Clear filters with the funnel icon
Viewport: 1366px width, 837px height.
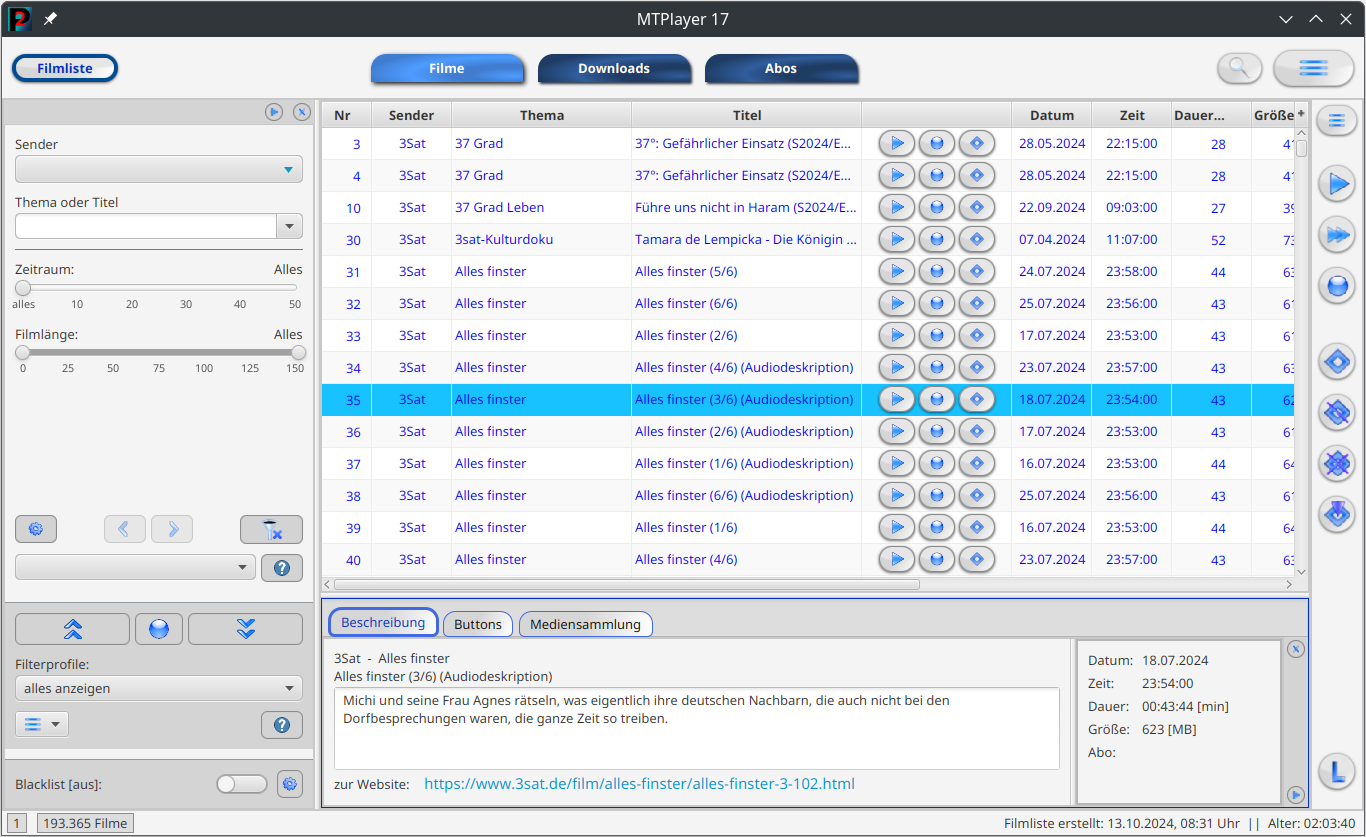point(271,529)
